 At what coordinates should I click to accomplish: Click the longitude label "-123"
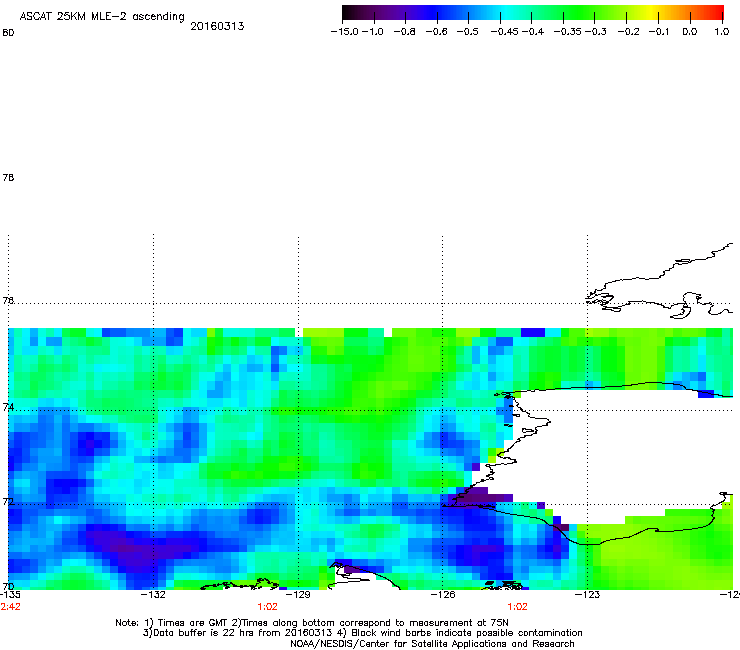point(588,595)
